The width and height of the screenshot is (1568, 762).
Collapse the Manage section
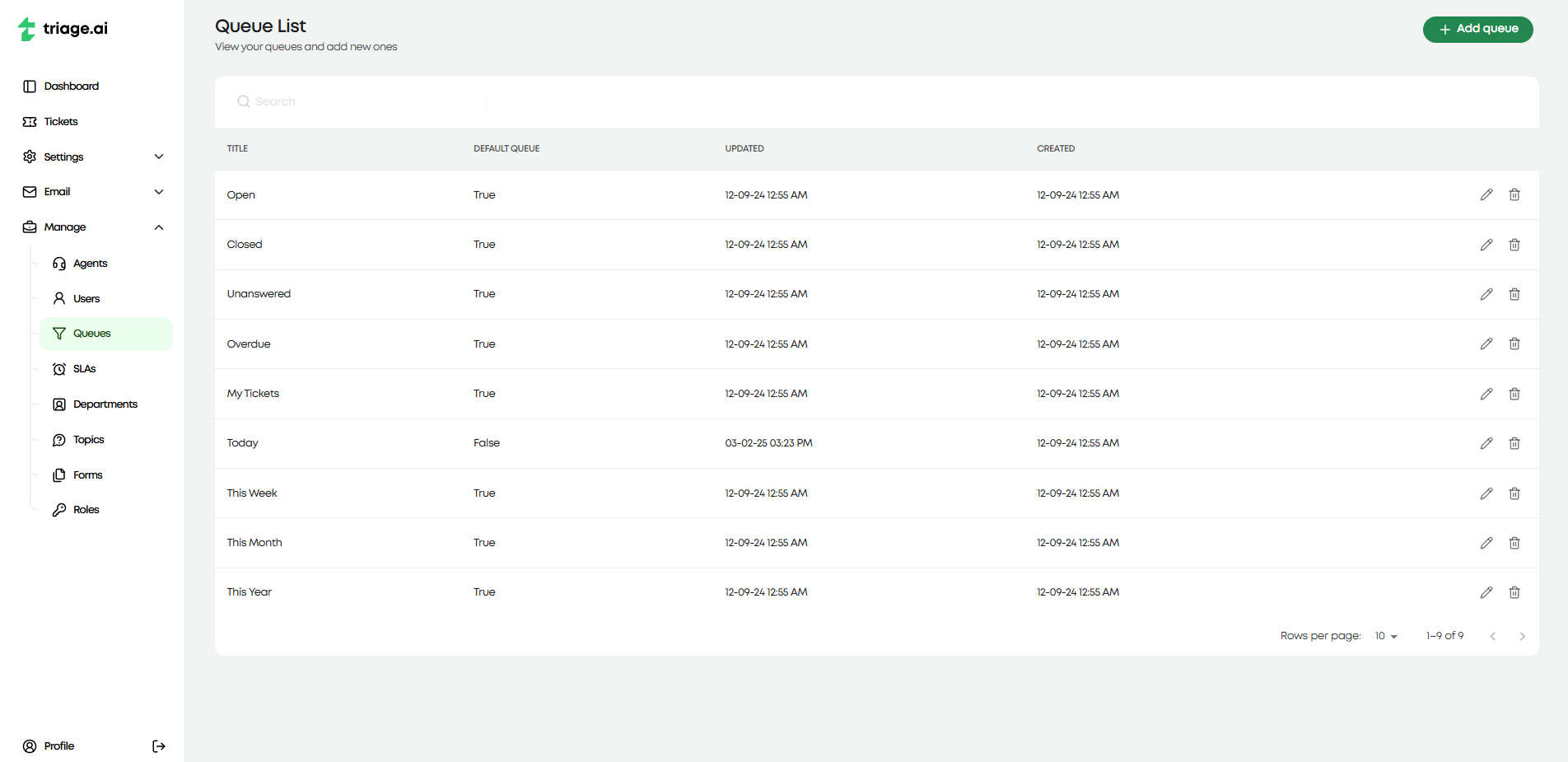[x=158, y=227]
